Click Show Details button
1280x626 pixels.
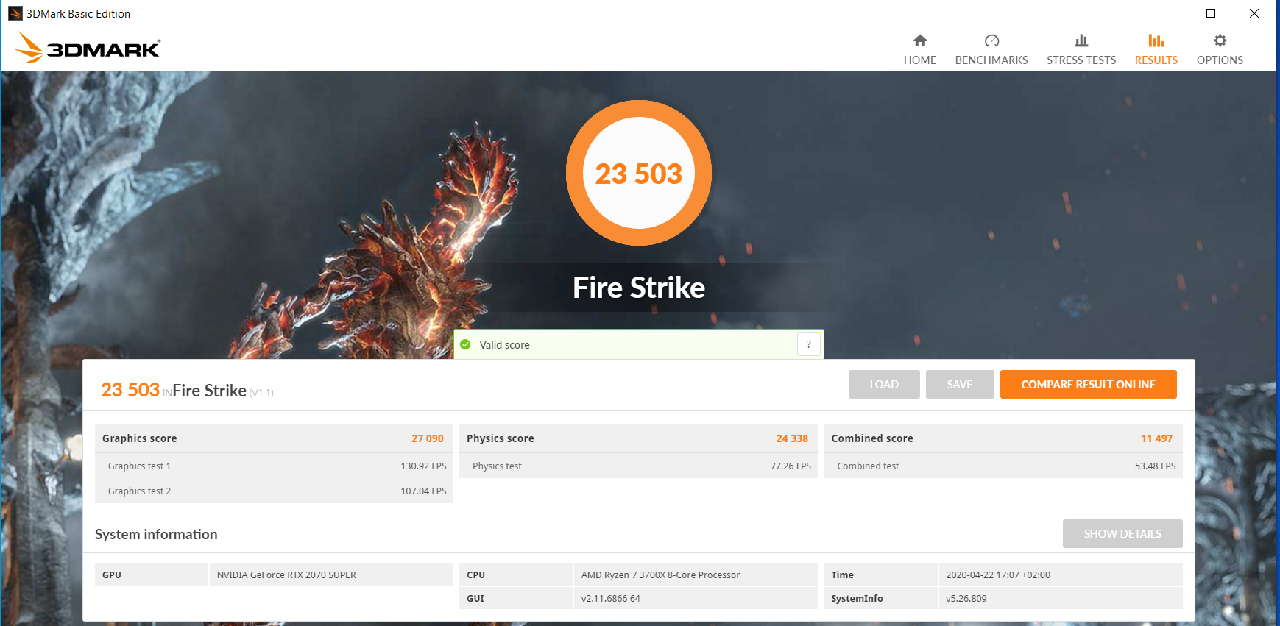point(1122,533)
